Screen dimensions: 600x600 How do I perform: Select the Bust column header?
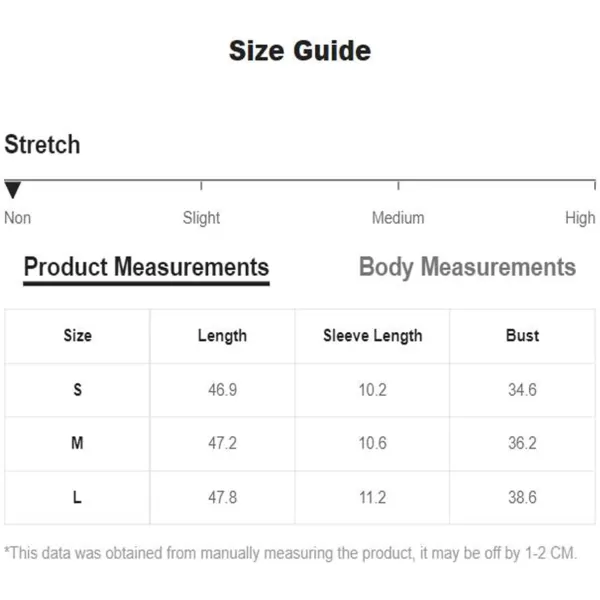522,336
